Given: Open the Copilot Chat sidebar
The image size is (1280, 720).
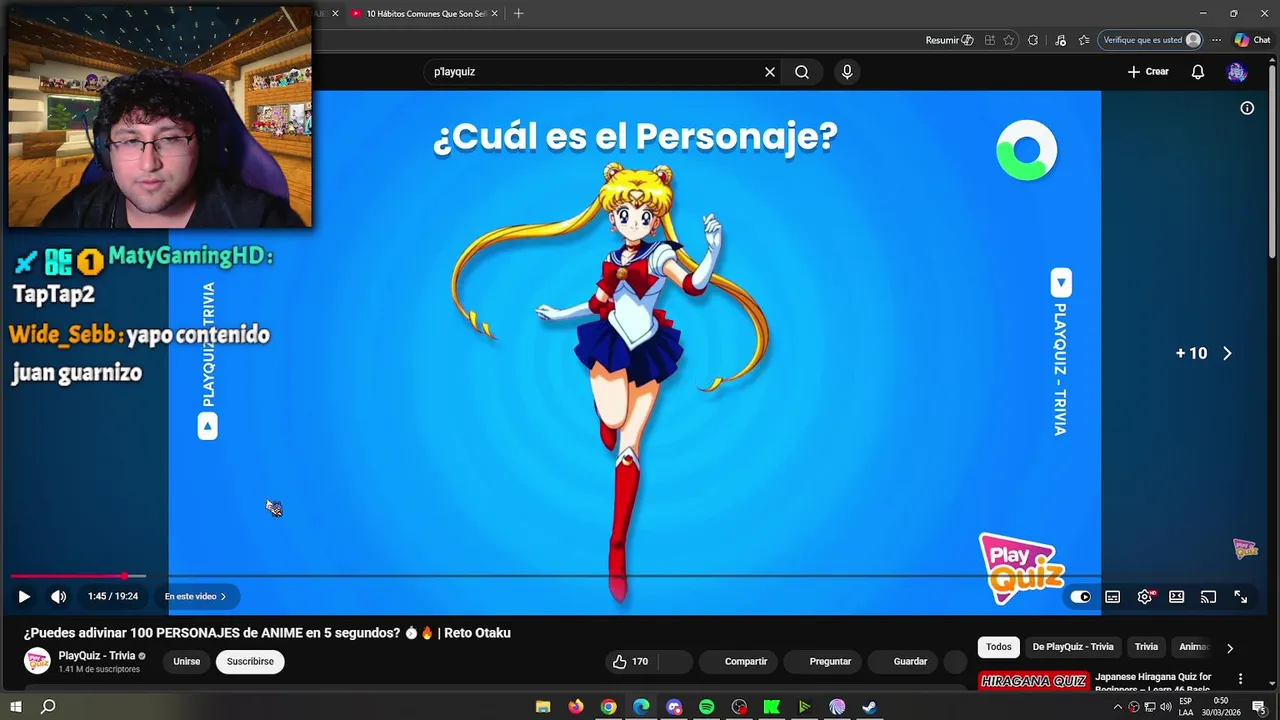Looking at the screenshot, I should coord(1252,40).
